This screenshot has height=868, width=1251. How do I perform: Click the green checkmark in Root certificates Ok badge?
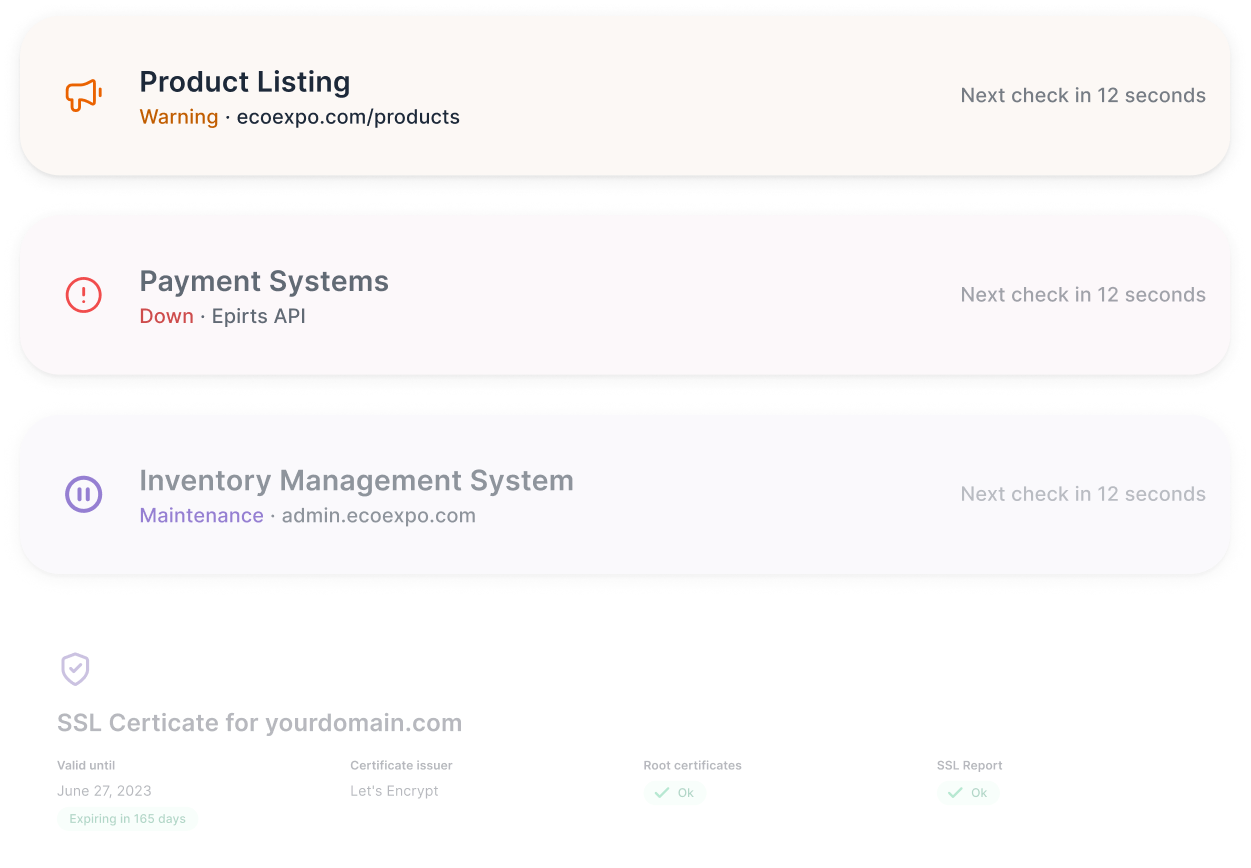coord(661,792)
